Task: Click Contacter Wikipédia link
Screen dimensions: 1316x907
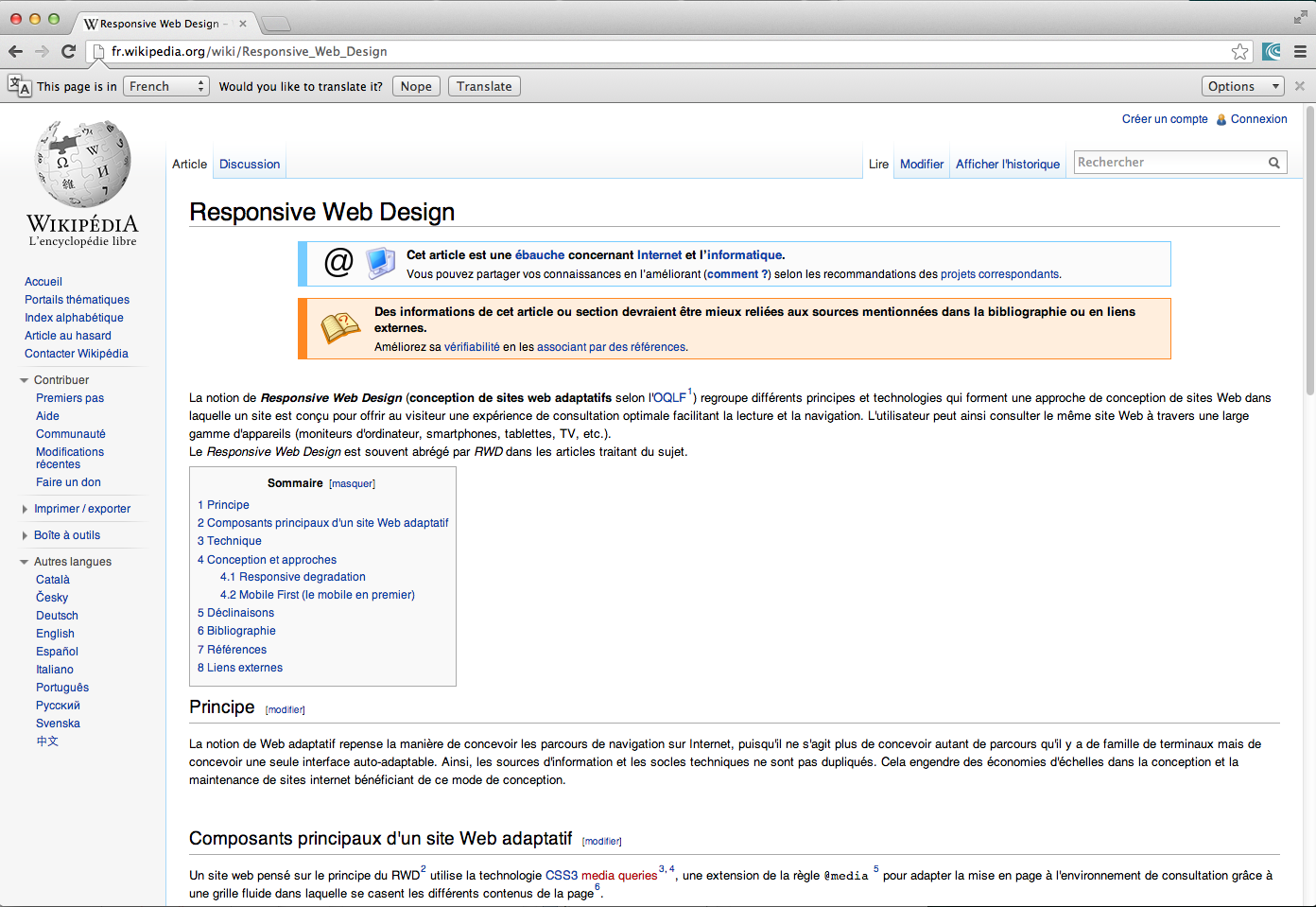Action: click(77, 354)
